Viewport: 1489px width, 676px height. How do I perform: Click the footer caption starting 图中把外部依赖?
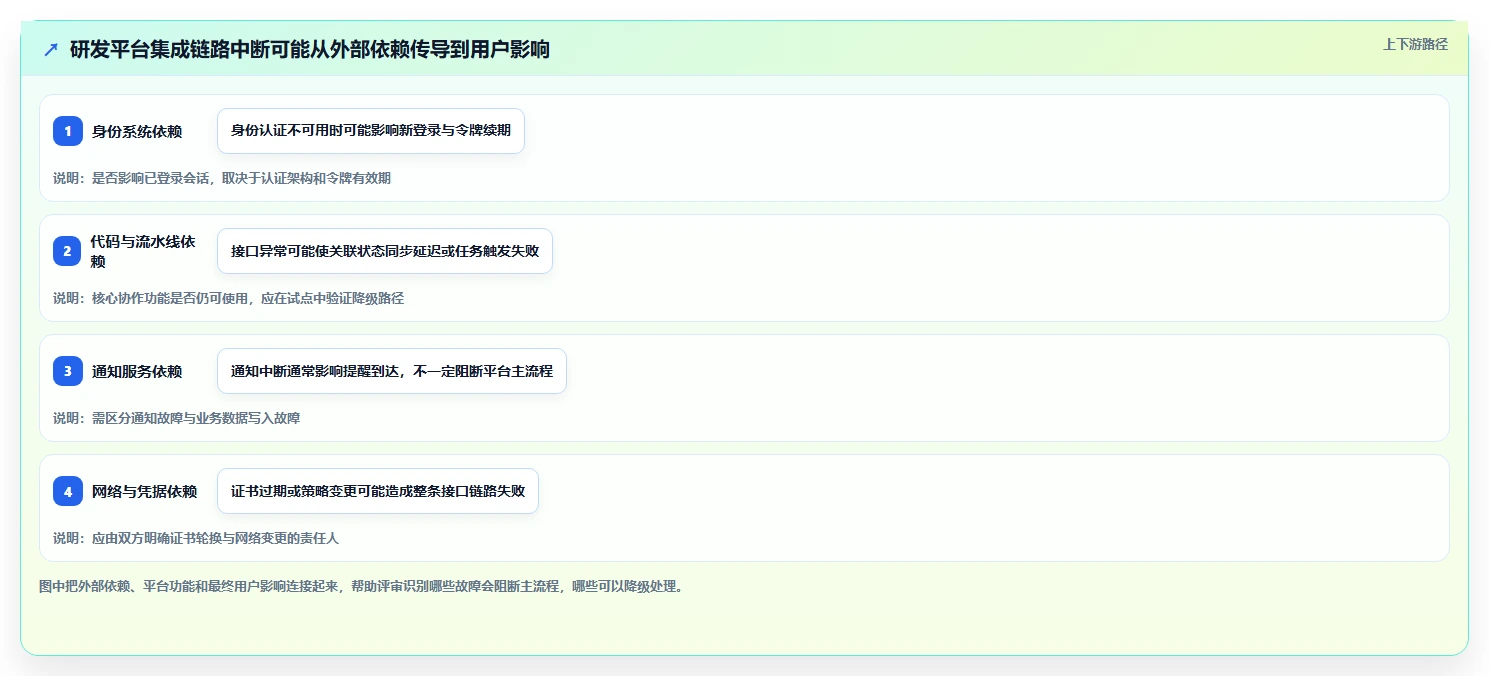363,586
